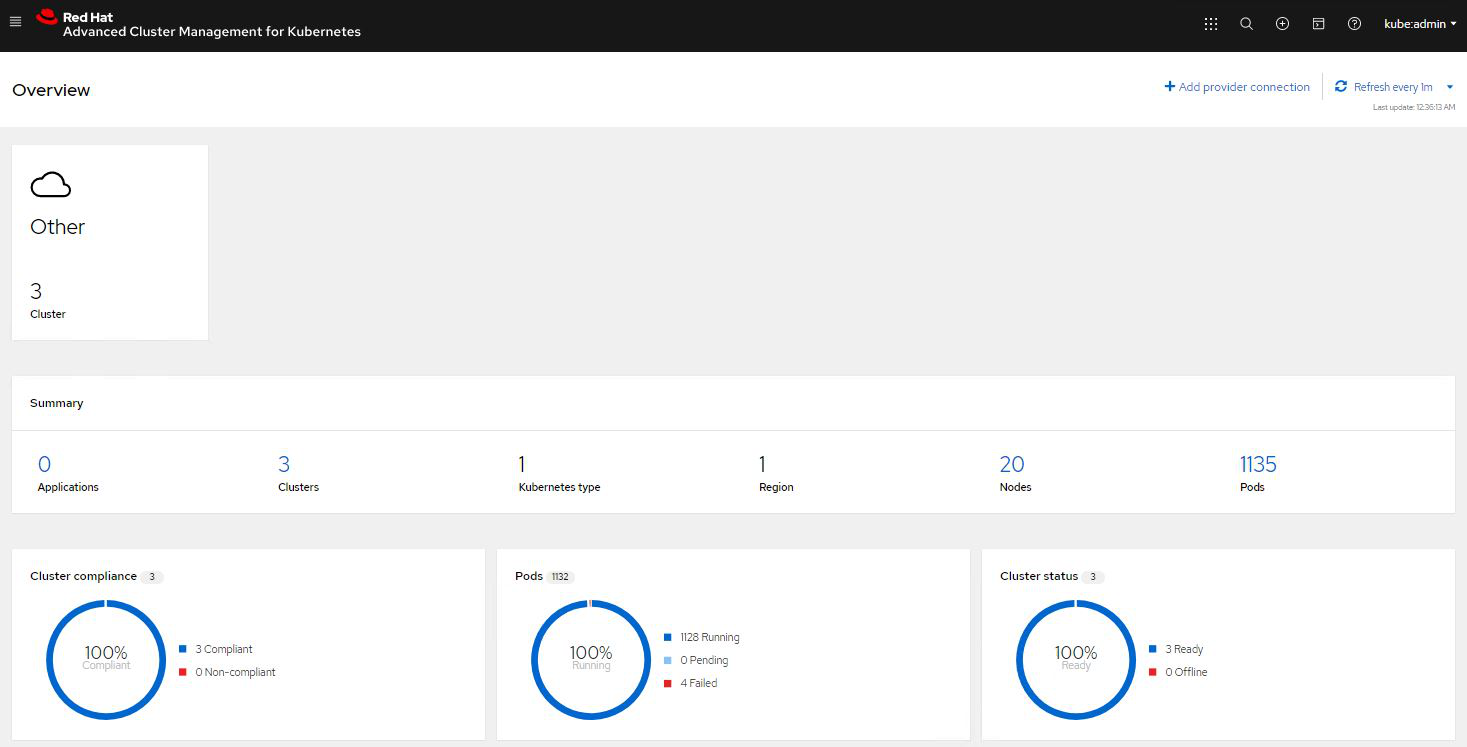Click the cloud icon on Other card
The width and height of the screenshot is (1467, 747).
pos(51,185)
